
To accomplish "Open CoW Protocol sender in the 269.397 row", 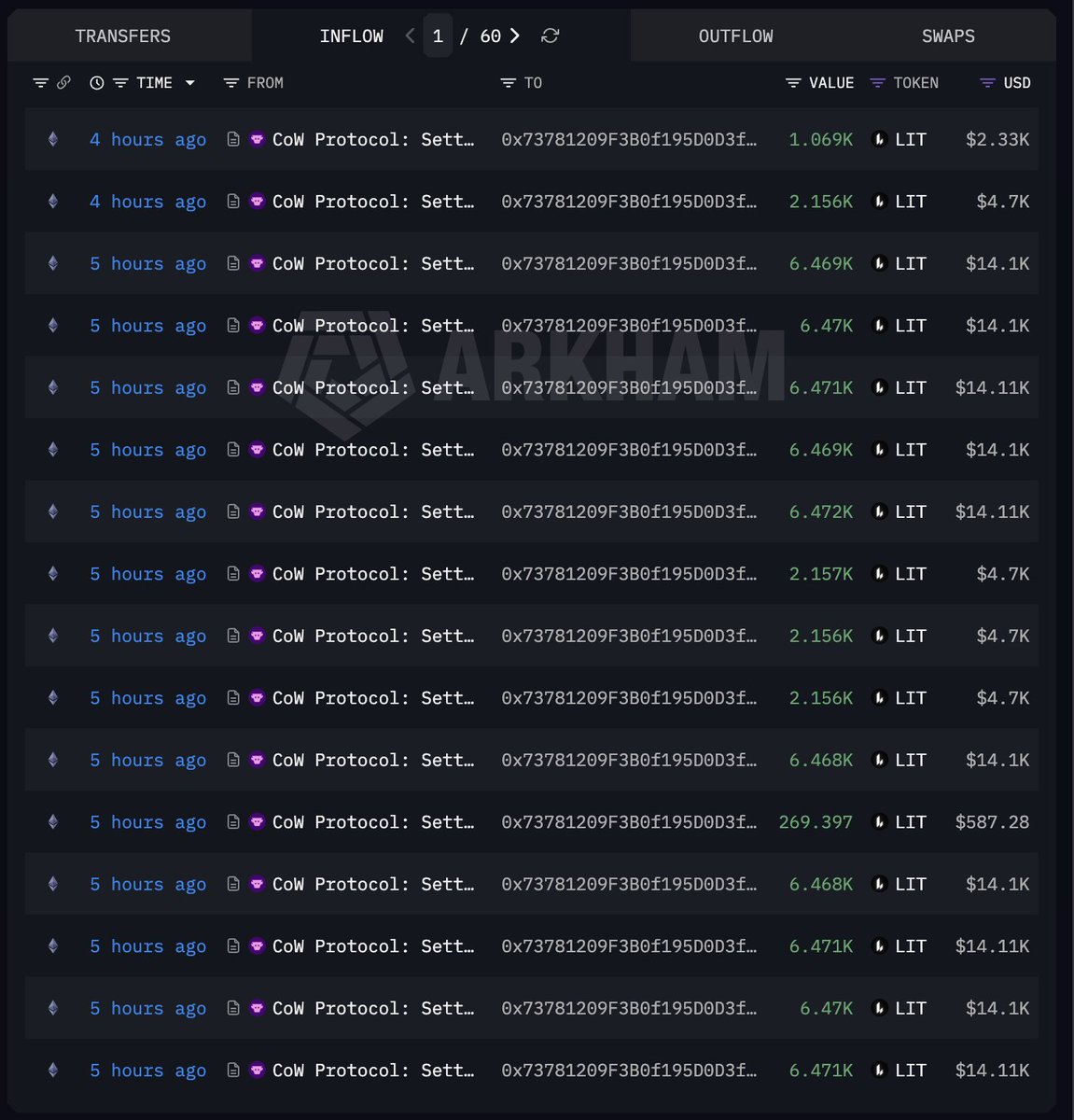I will coord(373,822).
